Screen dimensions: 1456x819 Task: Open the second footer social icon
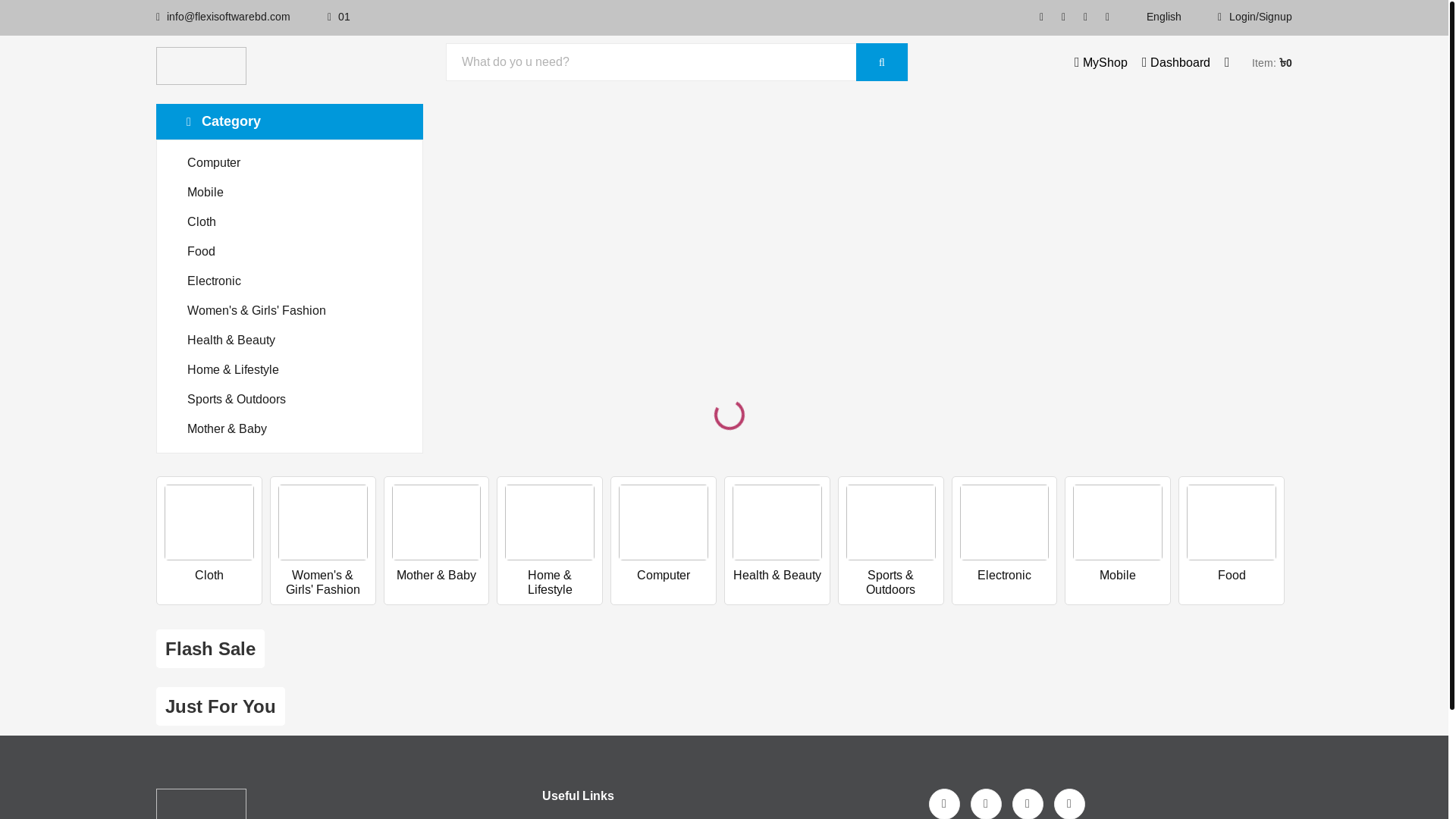coord(986,803)
